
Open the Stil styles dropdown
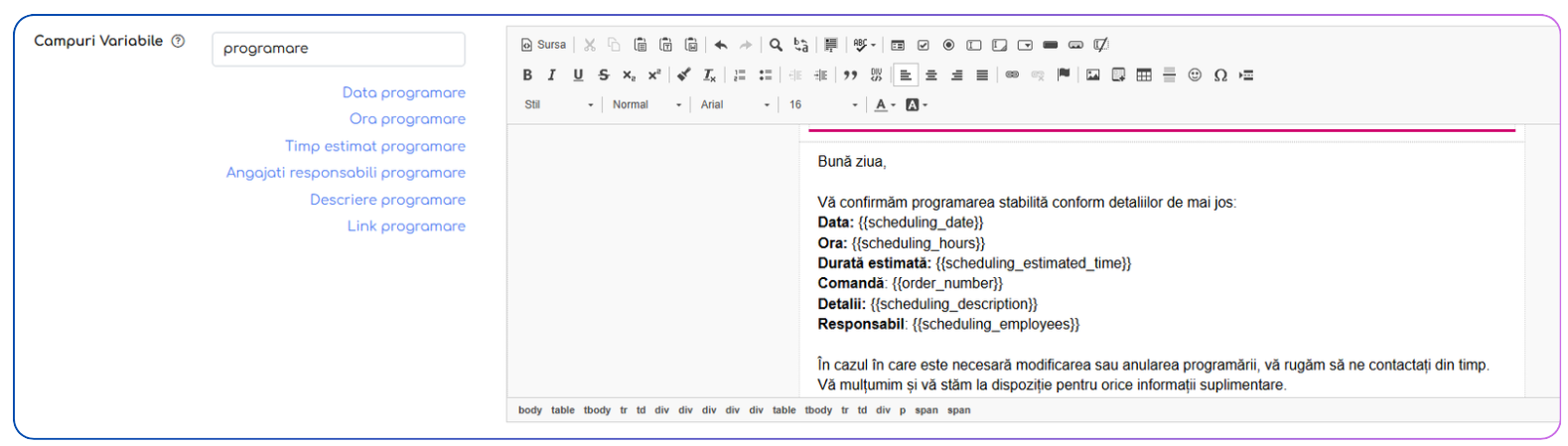click(558, 104)
